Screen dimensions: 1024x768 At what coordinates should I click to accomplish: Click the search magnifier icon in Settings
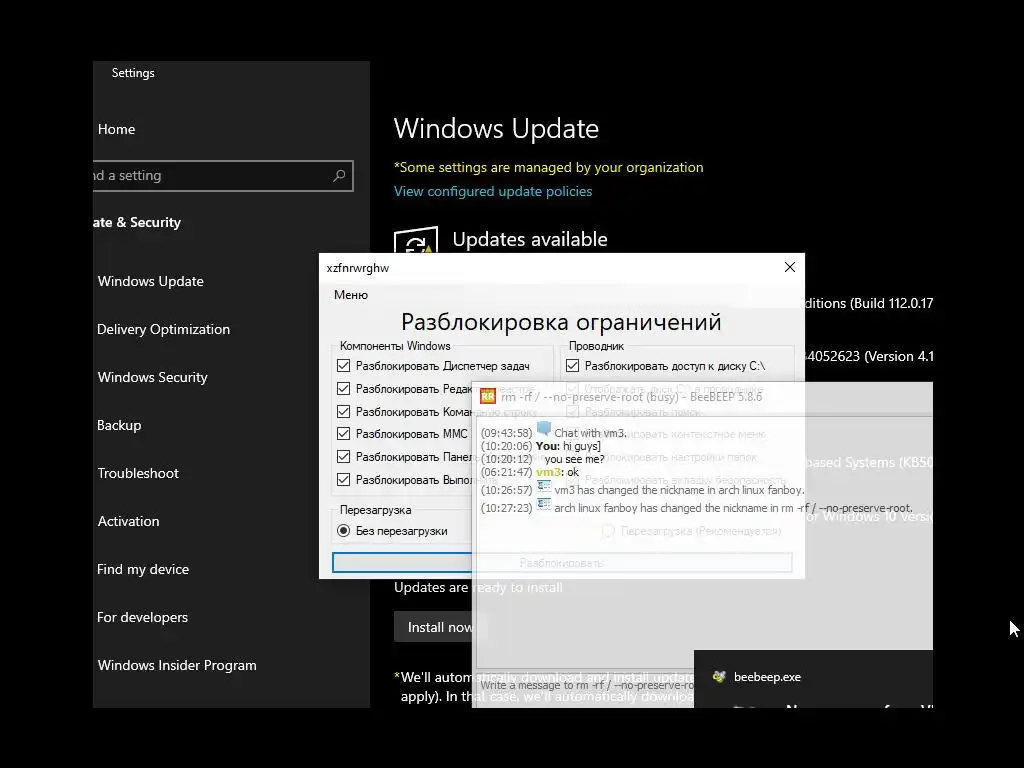click(339, 176)
